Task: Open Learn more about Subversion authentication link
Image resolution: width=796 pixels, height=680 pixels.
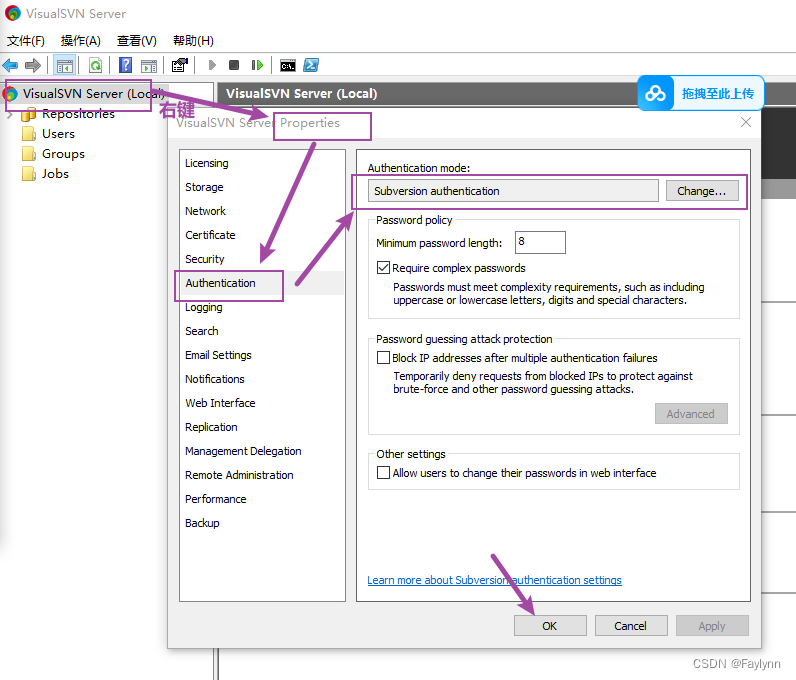Action: click(x=494, y=580)
